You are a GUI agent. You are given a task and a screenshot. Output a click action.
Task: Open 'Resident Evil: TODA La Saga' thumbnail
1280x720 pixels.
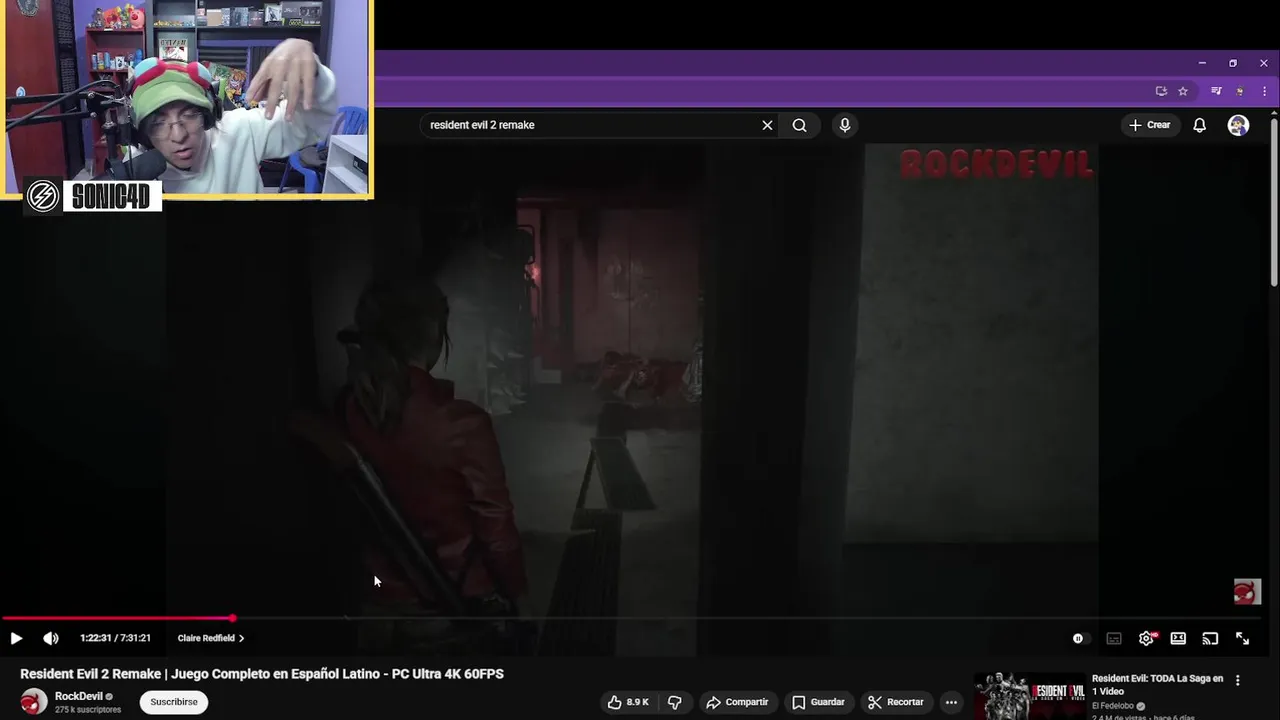pyautogui.click(x=1030, y=696)
